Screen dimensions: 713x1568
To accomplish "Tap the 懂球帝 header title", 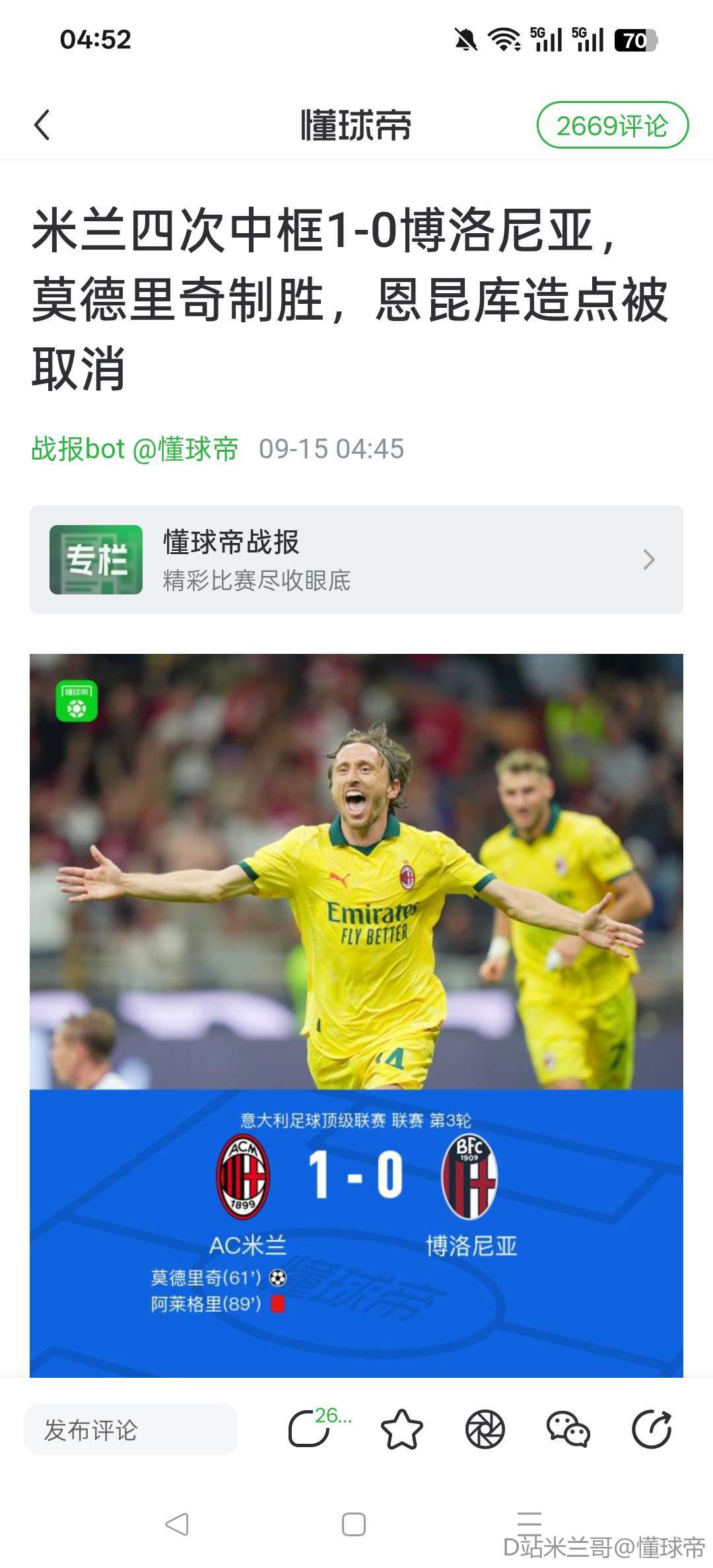I will coord(356,125).
